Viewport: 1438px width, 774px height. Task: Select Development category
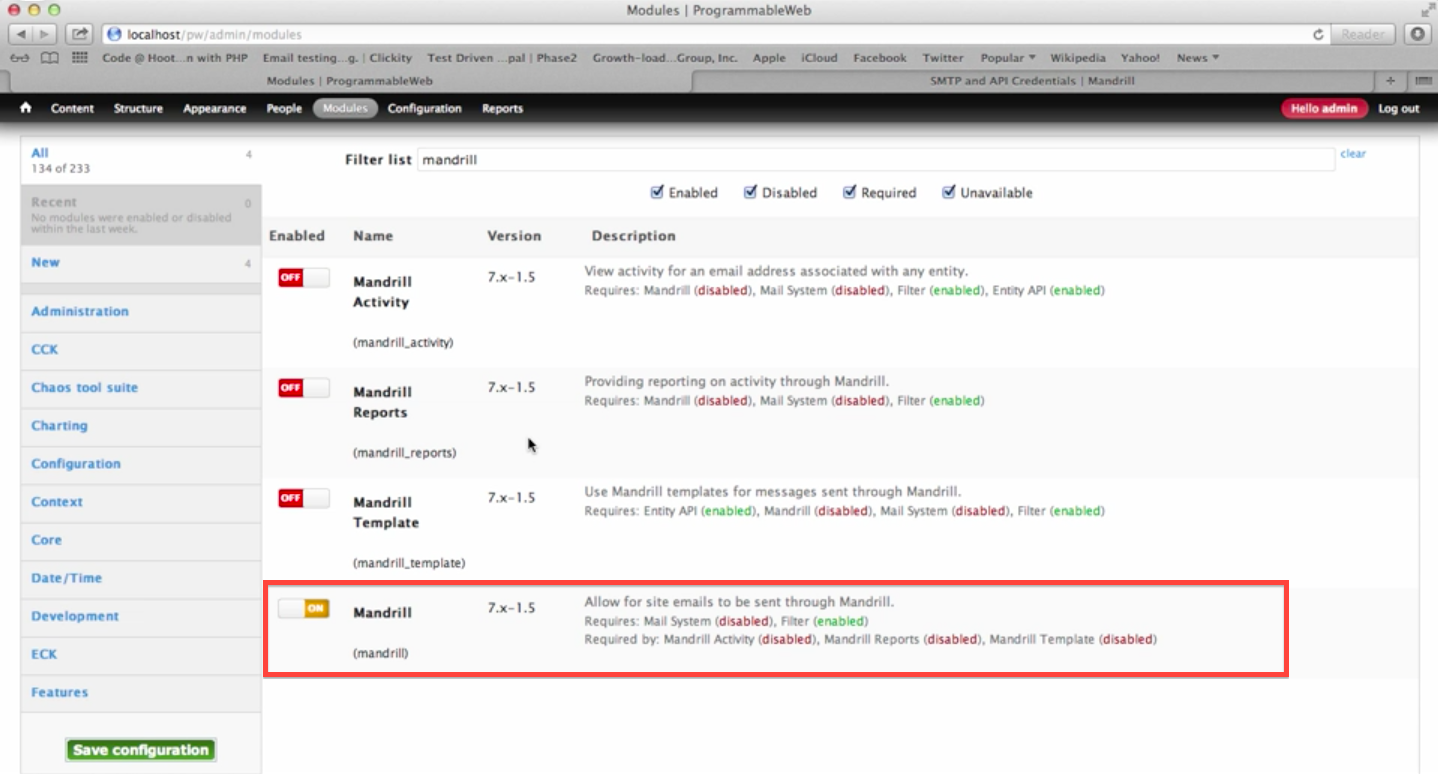tap(141, 615)
